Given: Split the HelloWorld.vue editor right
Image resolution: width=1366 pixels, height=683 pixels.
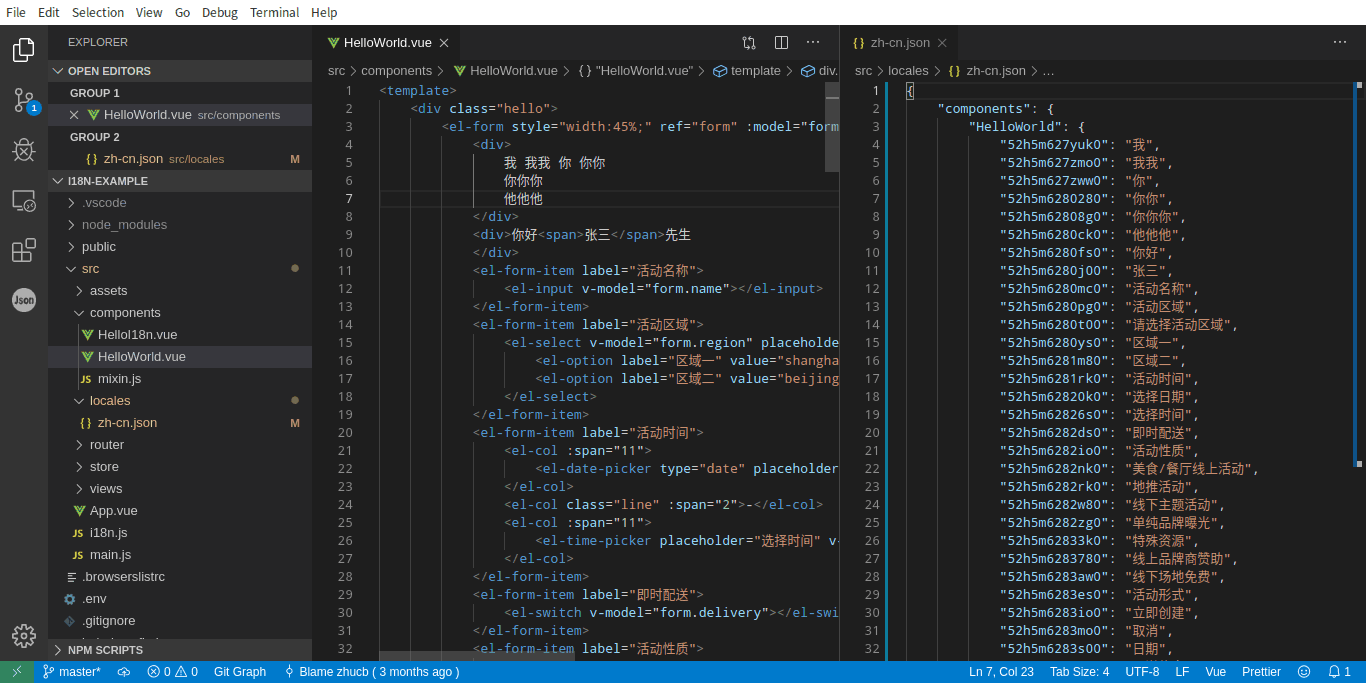Looking at the screenshot, I should [781, 43].
